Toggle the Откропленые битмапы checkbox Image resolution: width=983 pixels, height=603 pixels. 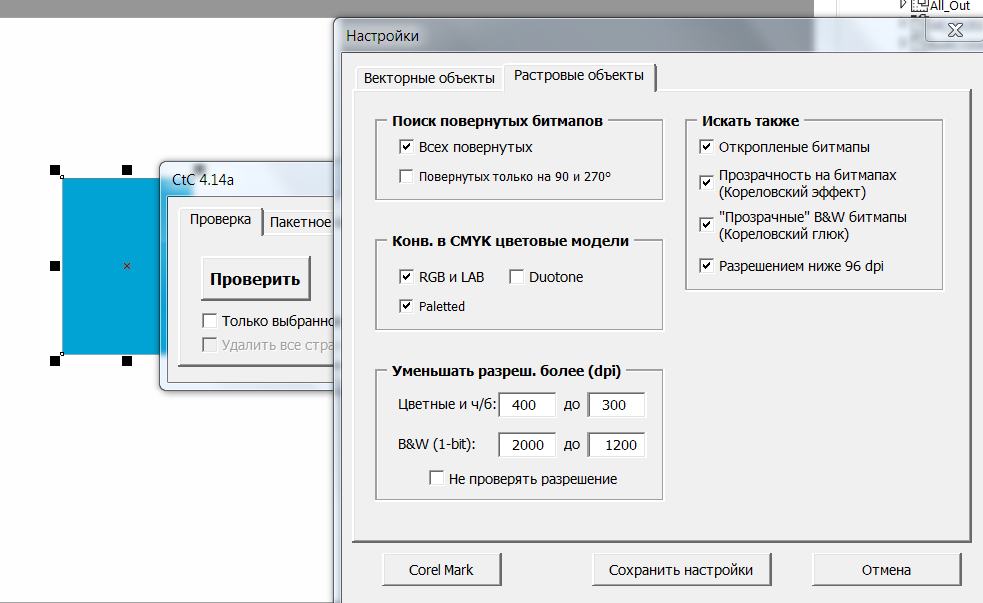pos(707,147)
